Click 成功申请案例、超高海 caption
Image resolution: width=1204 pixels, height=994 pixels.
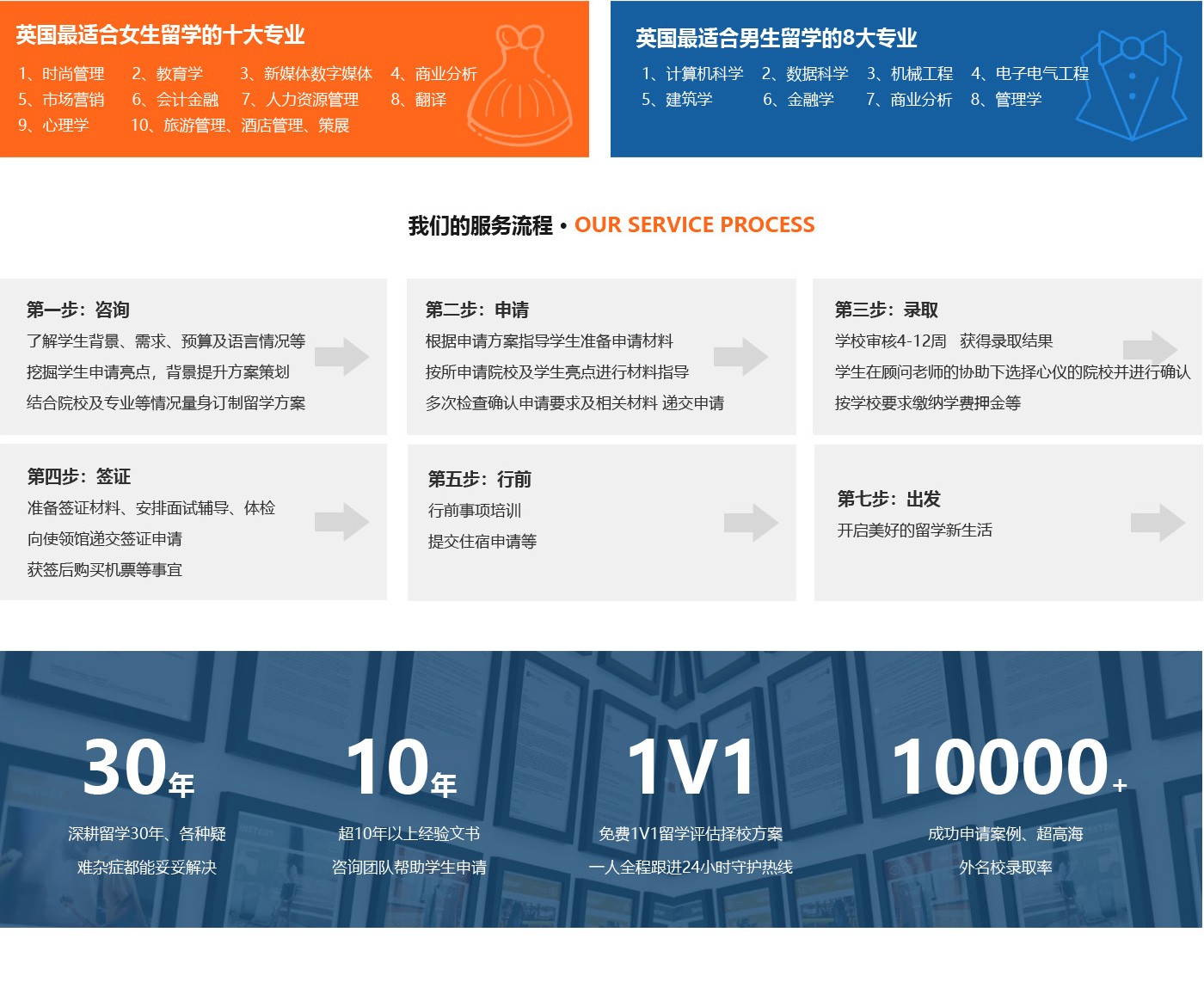(1005, 834)
